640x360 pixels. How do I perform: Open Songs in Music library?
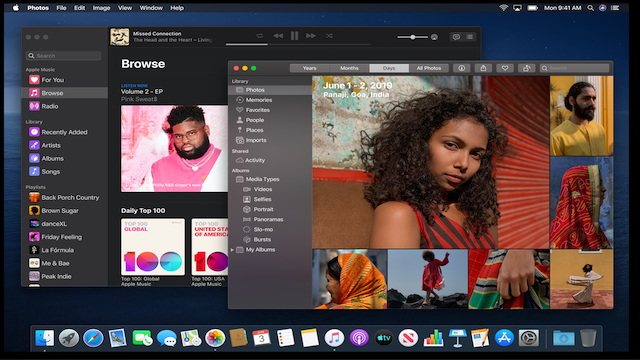point(64,171)
